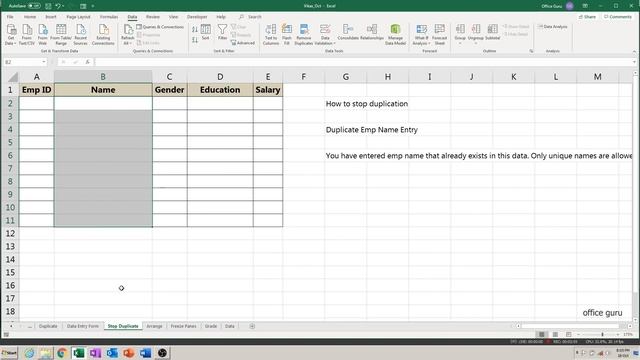640x360 pixels.
Task: Select the Select All corner triangle
Action: point(13,77)
